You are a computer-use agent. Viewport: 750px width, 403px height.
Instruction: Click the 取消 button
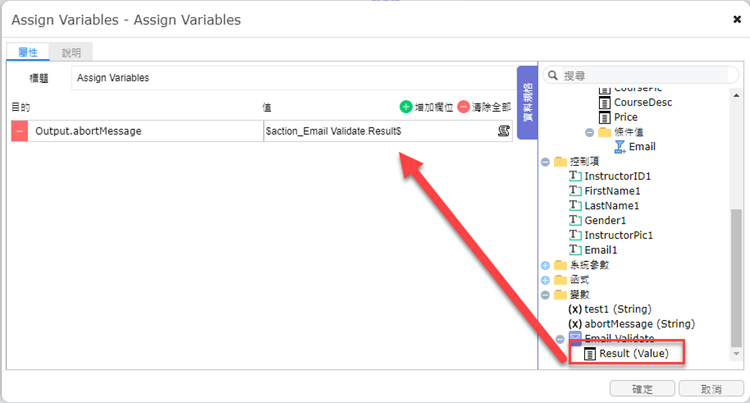coord(711,389)
